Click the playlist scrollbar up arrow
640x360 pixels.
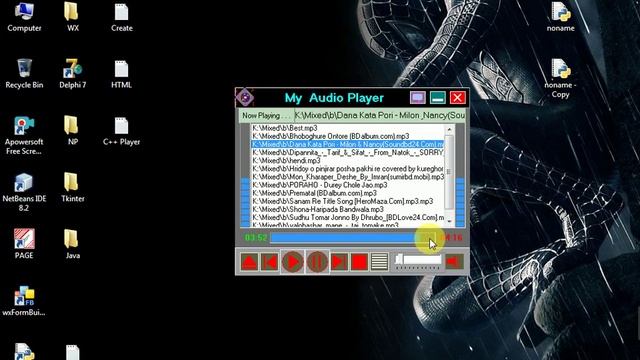(x=449, y=129)
